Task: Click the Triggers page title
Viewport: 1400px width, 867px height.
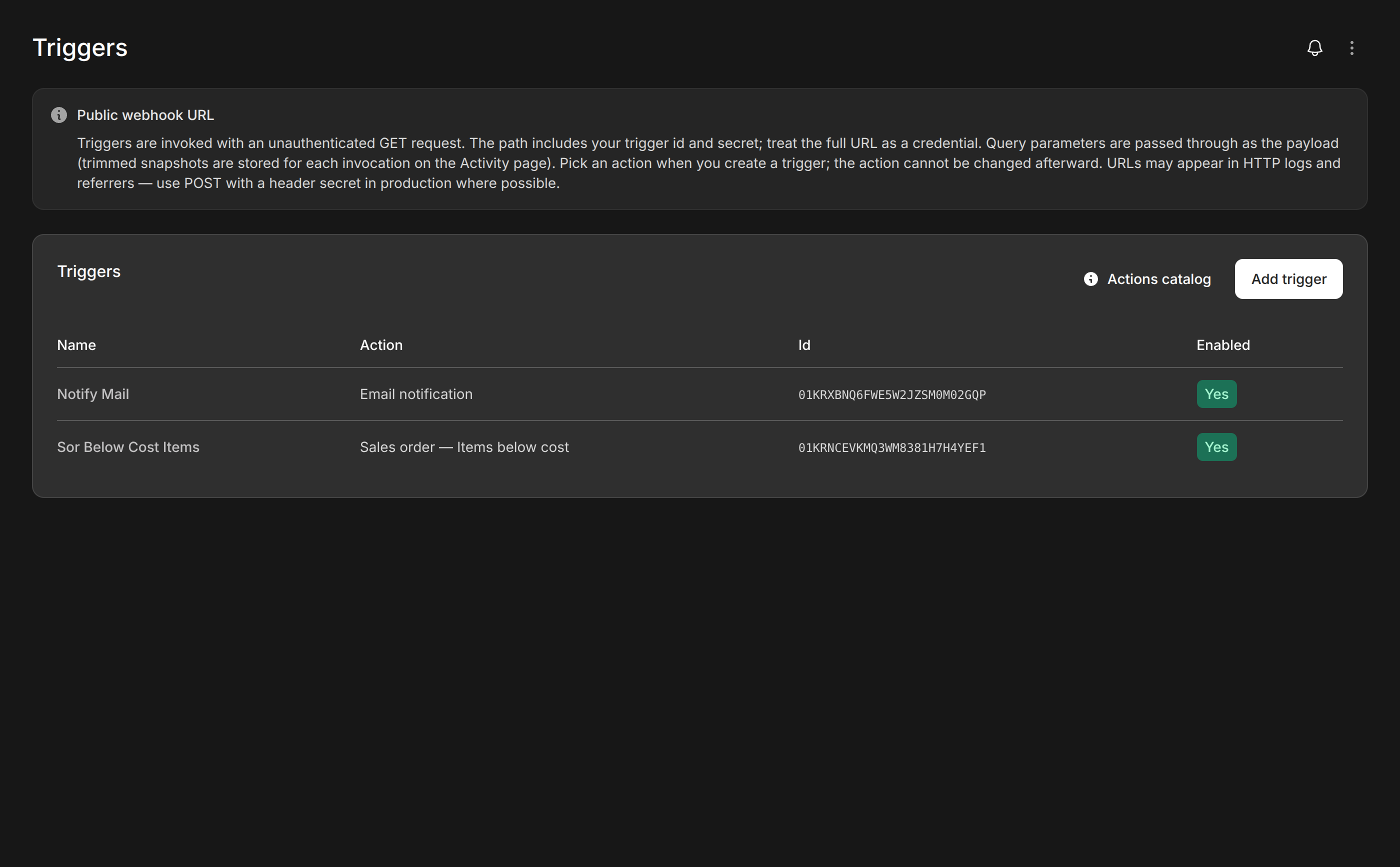Action: pos(80,48)
